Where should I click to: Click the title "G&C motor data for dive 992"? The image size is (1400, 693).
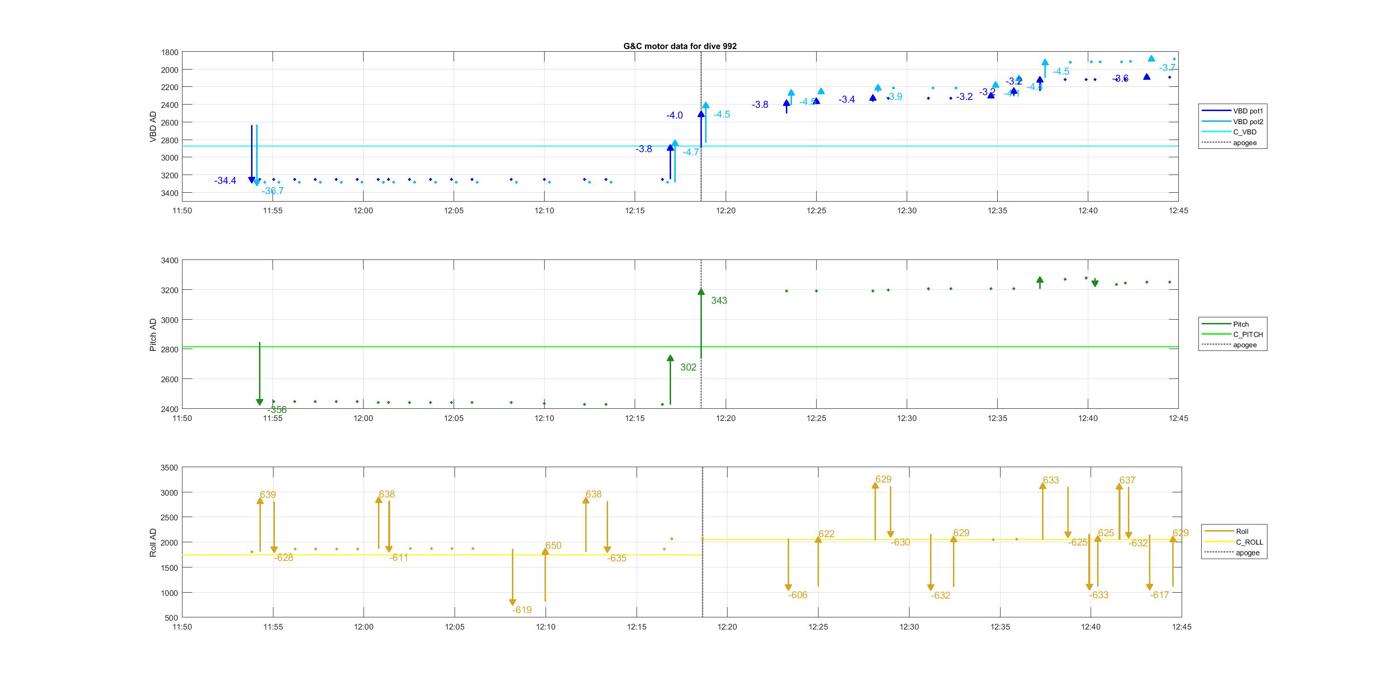(680, 46)
